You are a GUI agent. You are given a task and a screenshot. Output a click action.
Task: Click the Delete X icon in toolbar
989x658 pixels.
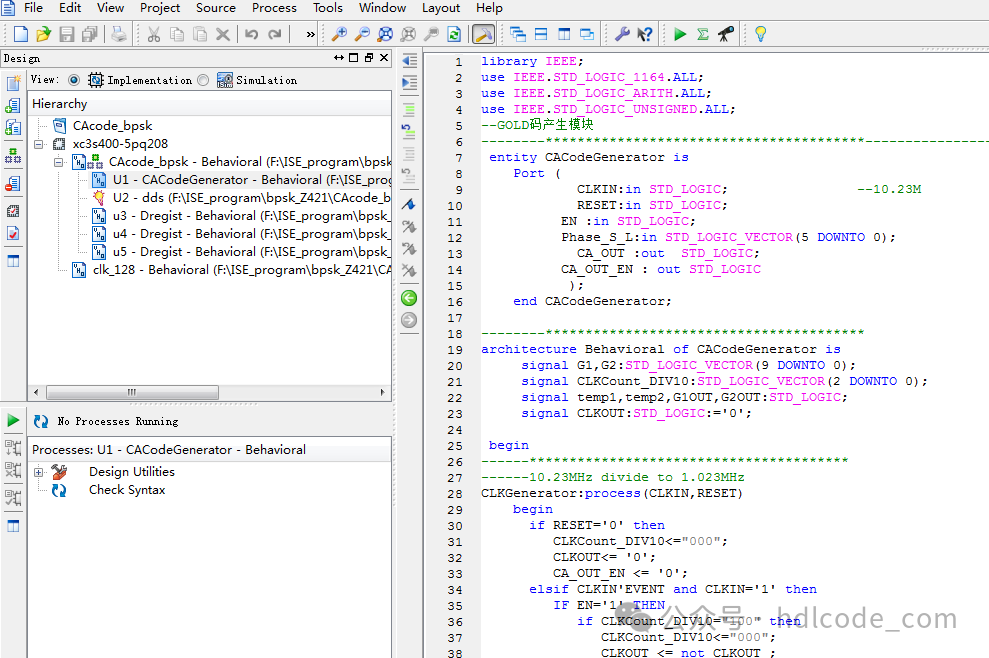[x=223, y=34]
